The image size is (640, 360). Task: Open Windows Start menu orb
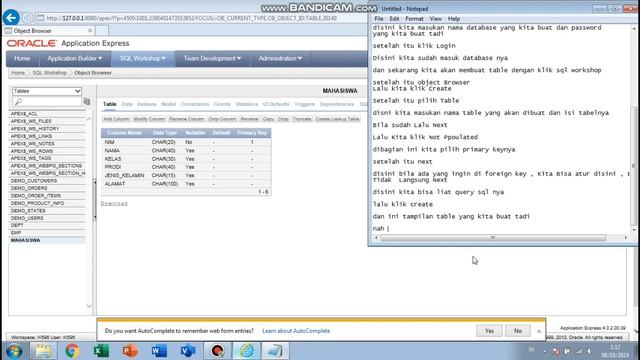tap(14, 351)
